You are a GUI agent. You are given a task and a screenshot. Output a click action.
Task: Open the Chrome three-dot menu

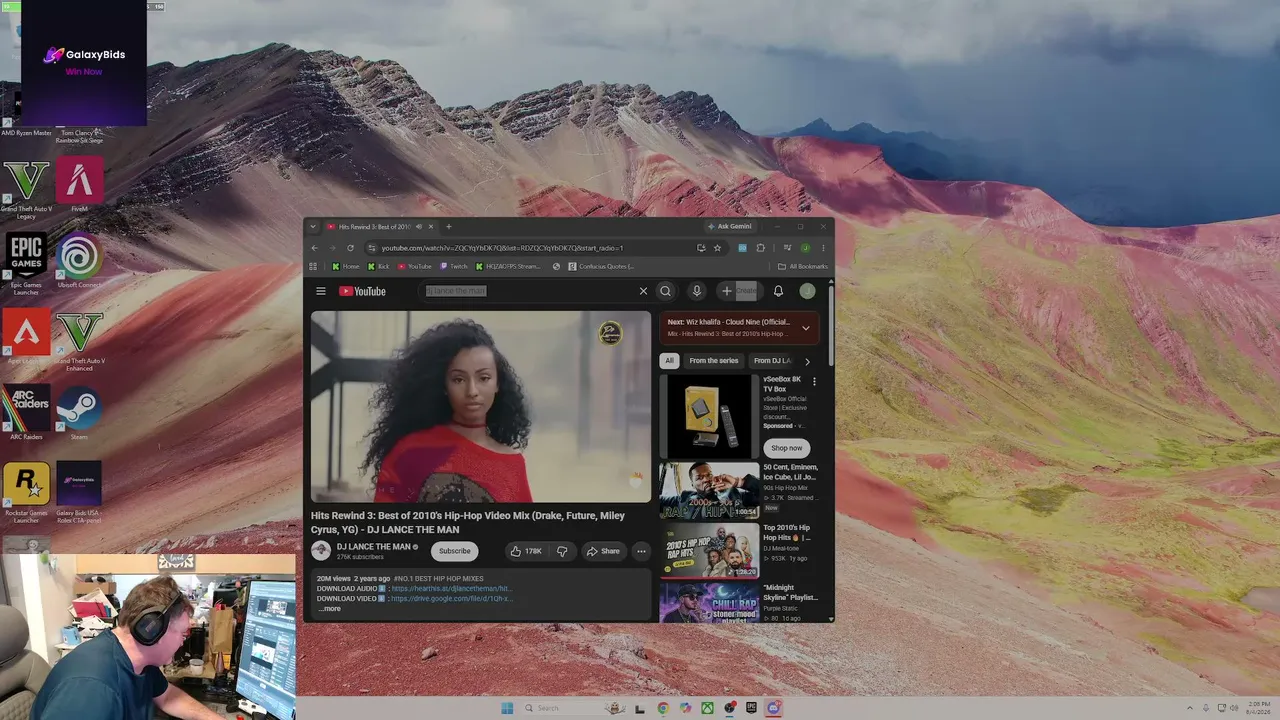[x=823, y=248]
